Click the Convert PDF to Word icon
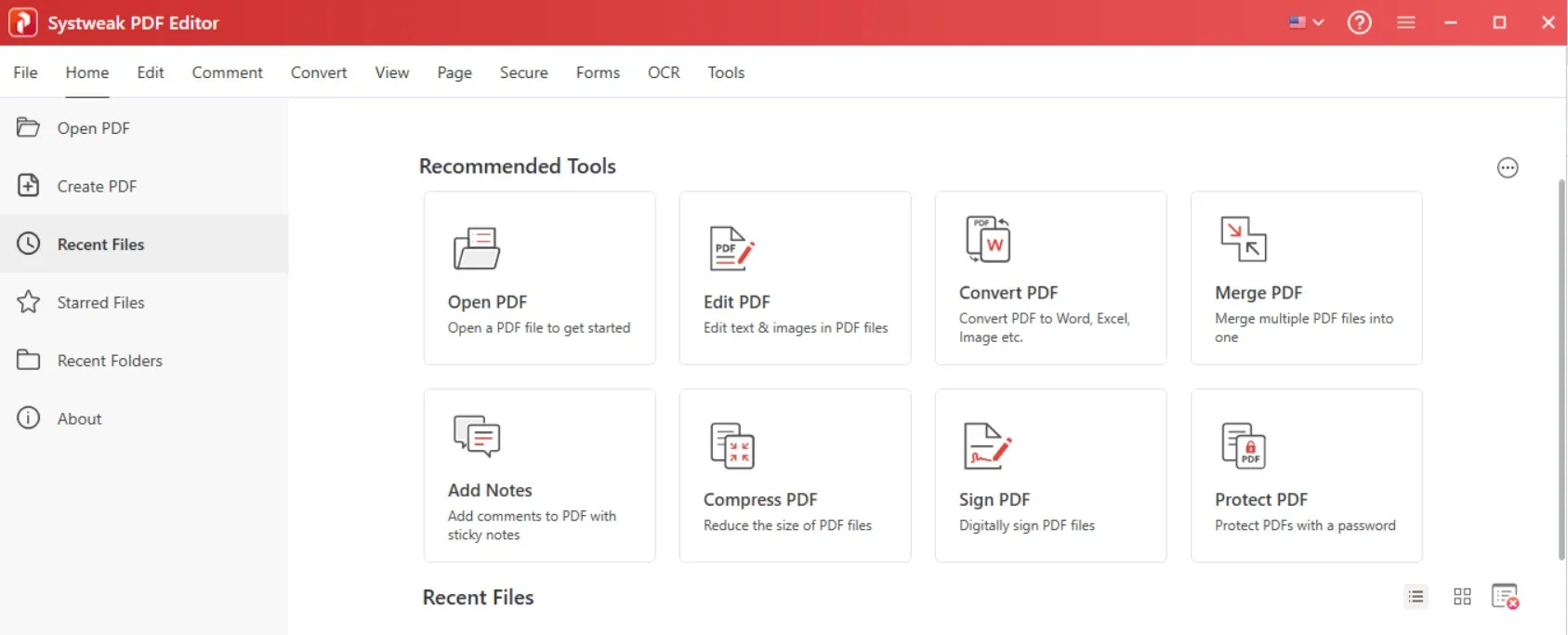This screenshot has height=635, width=1568. pos(988,239)
